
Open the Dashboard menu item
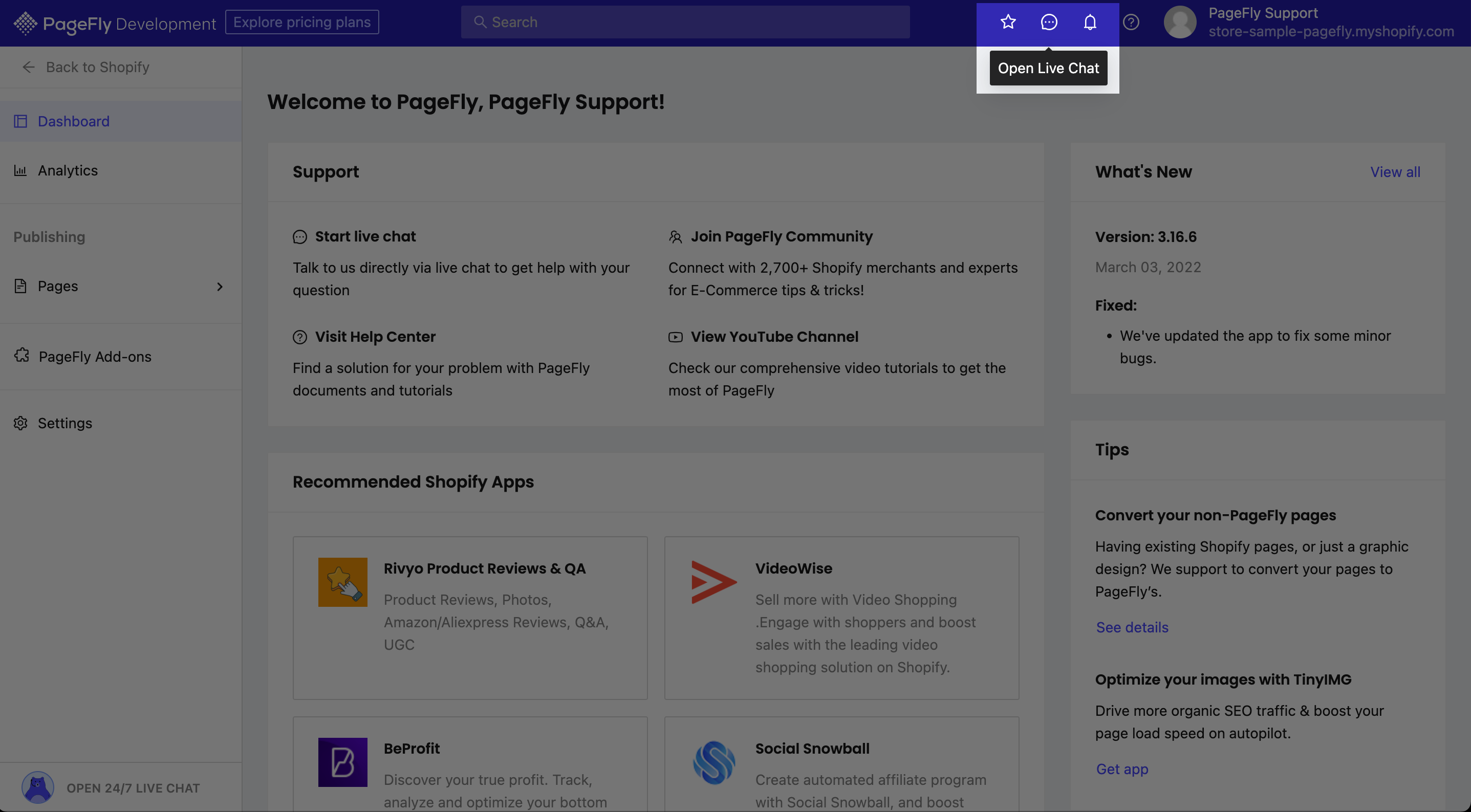pos(121,121)
